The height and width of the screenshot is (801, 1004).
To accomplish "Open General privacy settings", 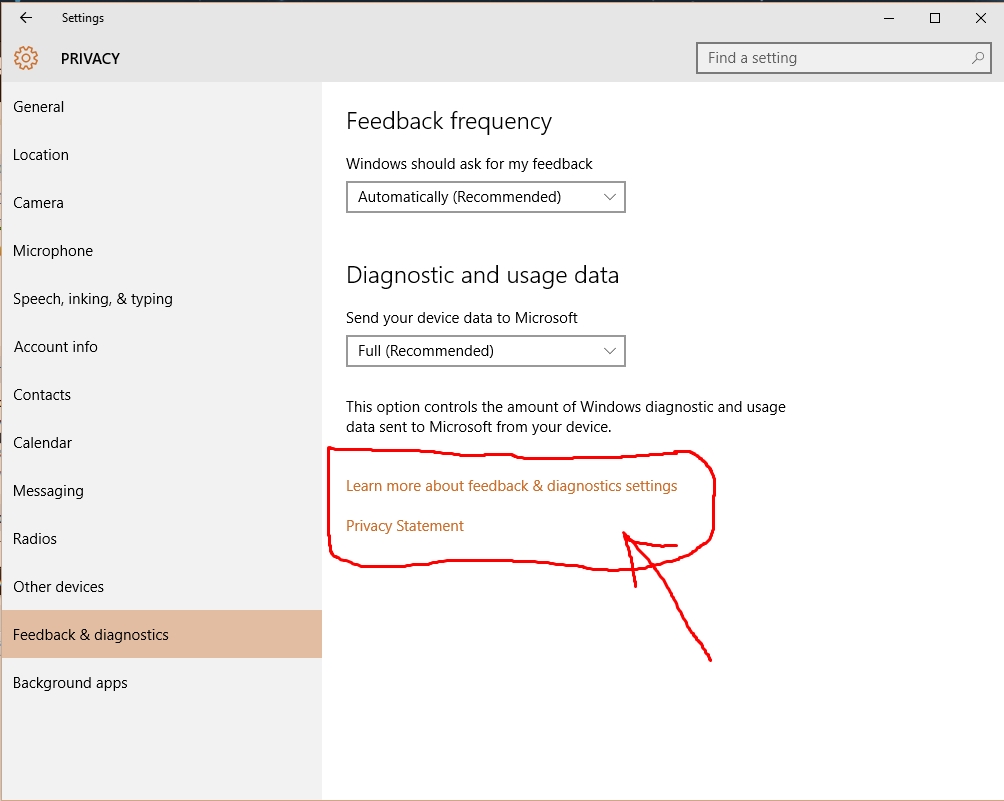I will pyautogui.click(x=39, y=107).
